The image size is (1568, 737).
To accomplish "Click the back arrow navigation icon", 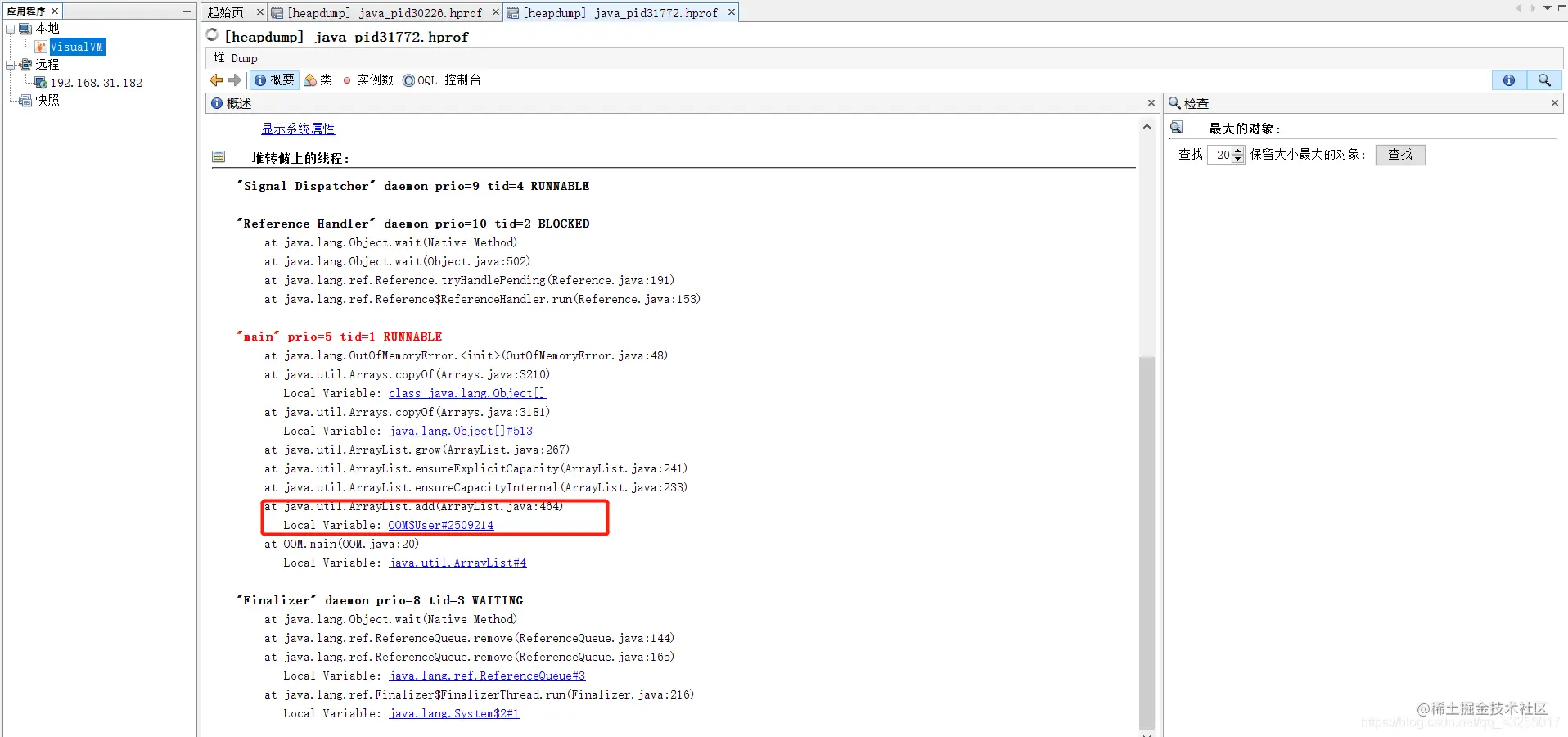I will tap(216, 80).
